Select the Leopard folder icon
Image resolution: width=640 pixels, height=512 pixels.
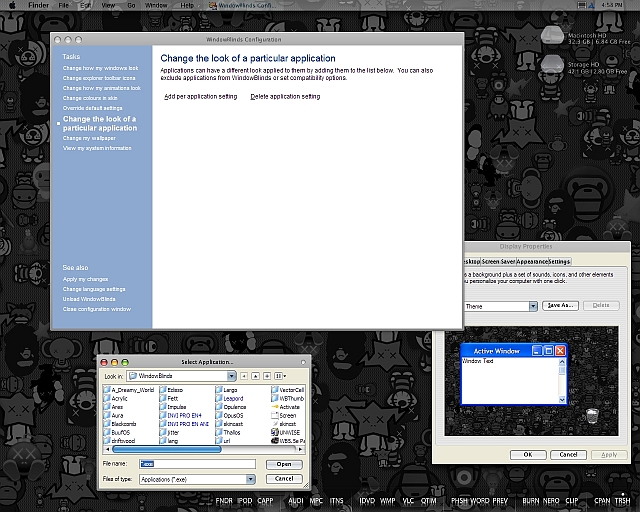tap(219, 398)
